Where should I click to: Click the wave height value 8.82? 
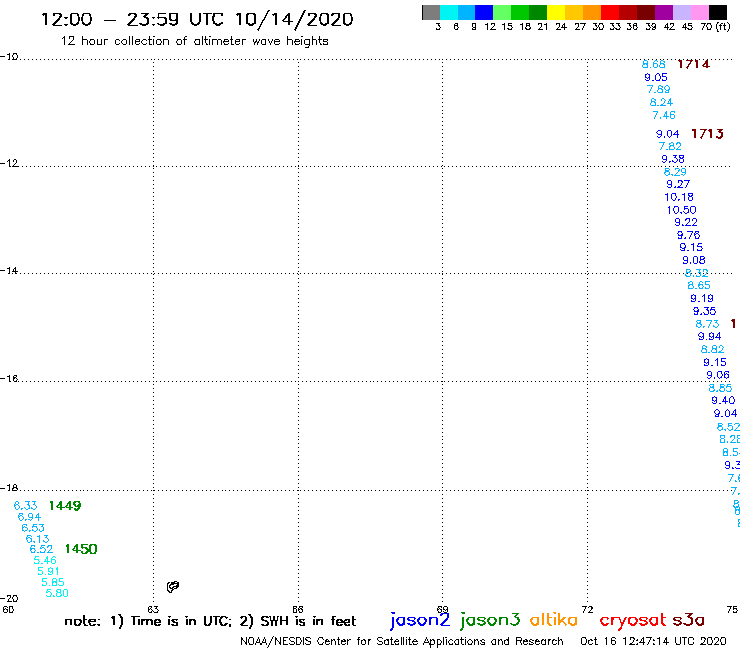(x=713, y=349)
